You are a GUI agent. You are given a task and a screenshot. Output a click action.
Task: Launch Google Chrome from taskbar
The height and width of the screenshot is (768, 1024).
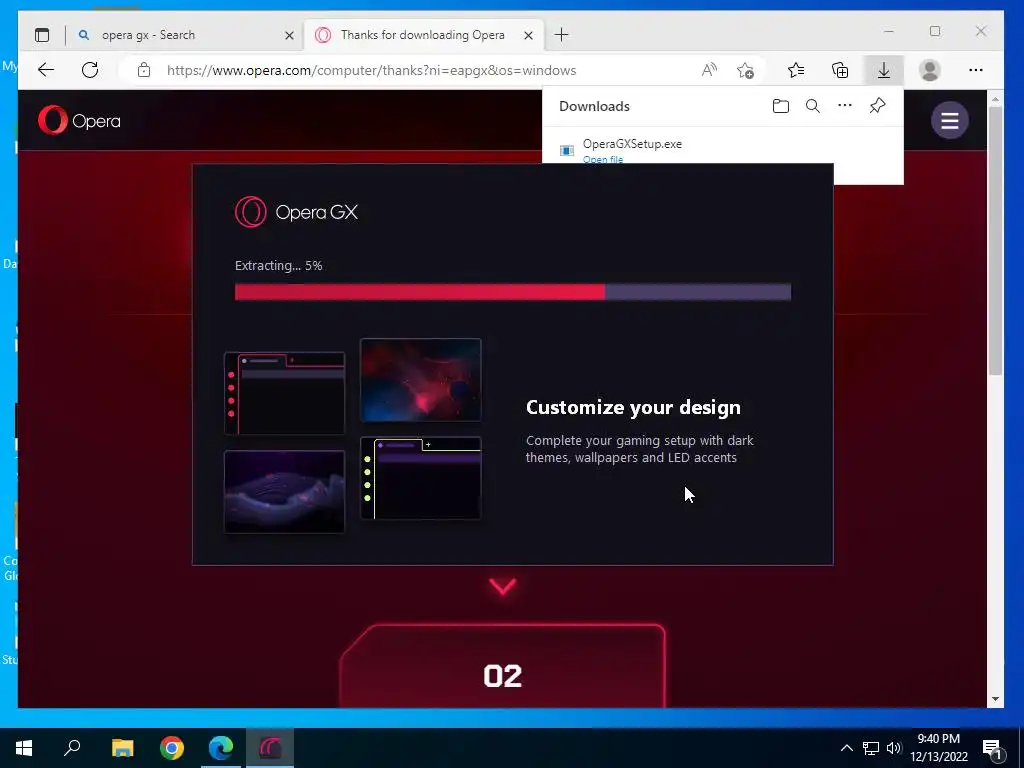pos(172,748)
